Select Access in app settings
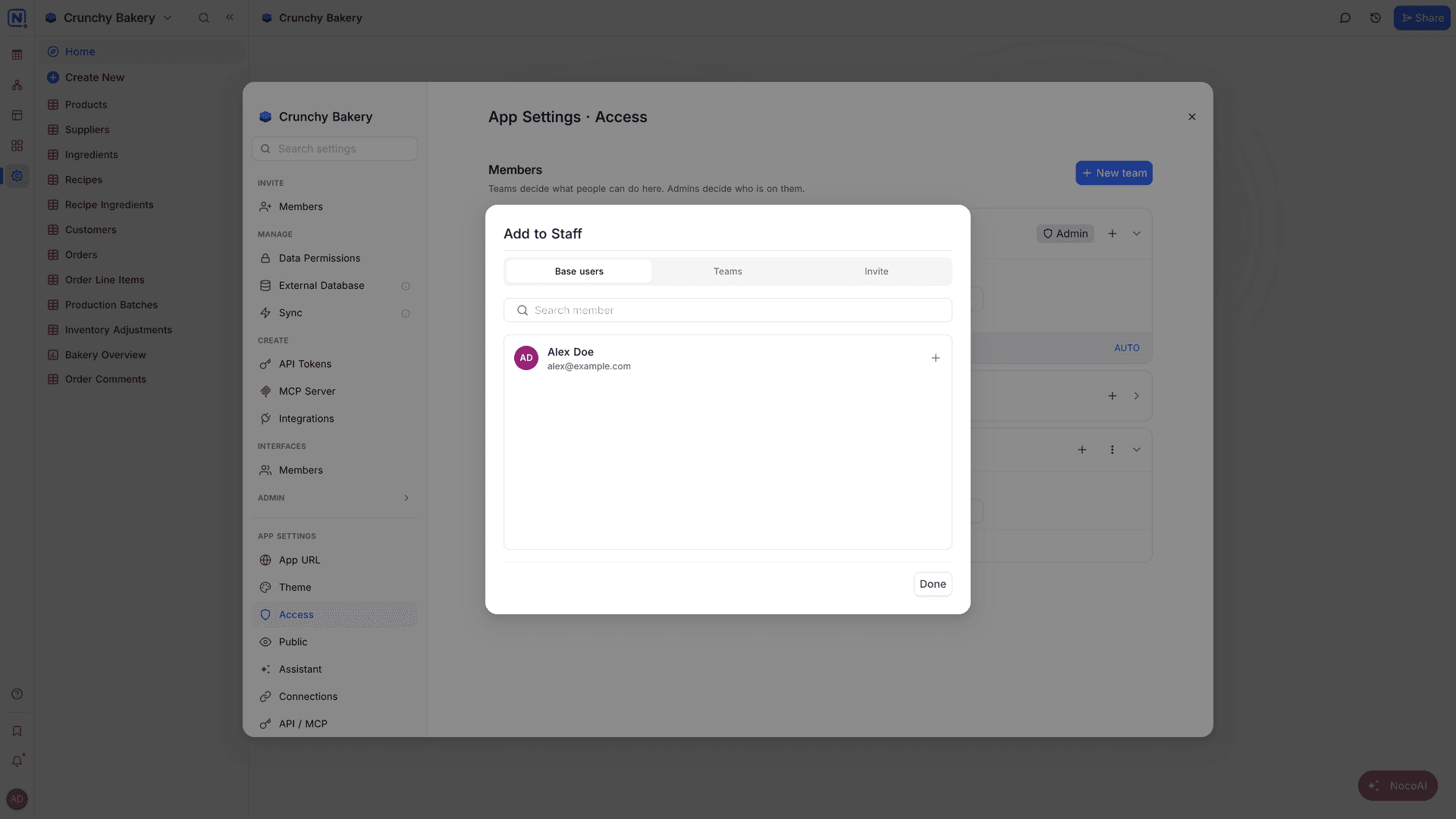 [x=334, y=614]
